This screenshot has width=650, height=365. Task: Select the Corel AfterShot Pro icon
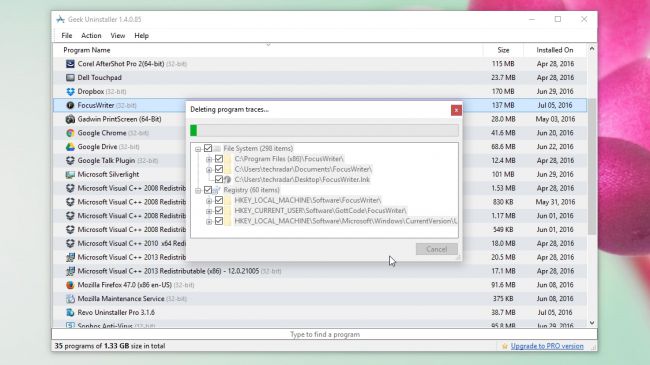pyautogui.click(x=70, y=64)
